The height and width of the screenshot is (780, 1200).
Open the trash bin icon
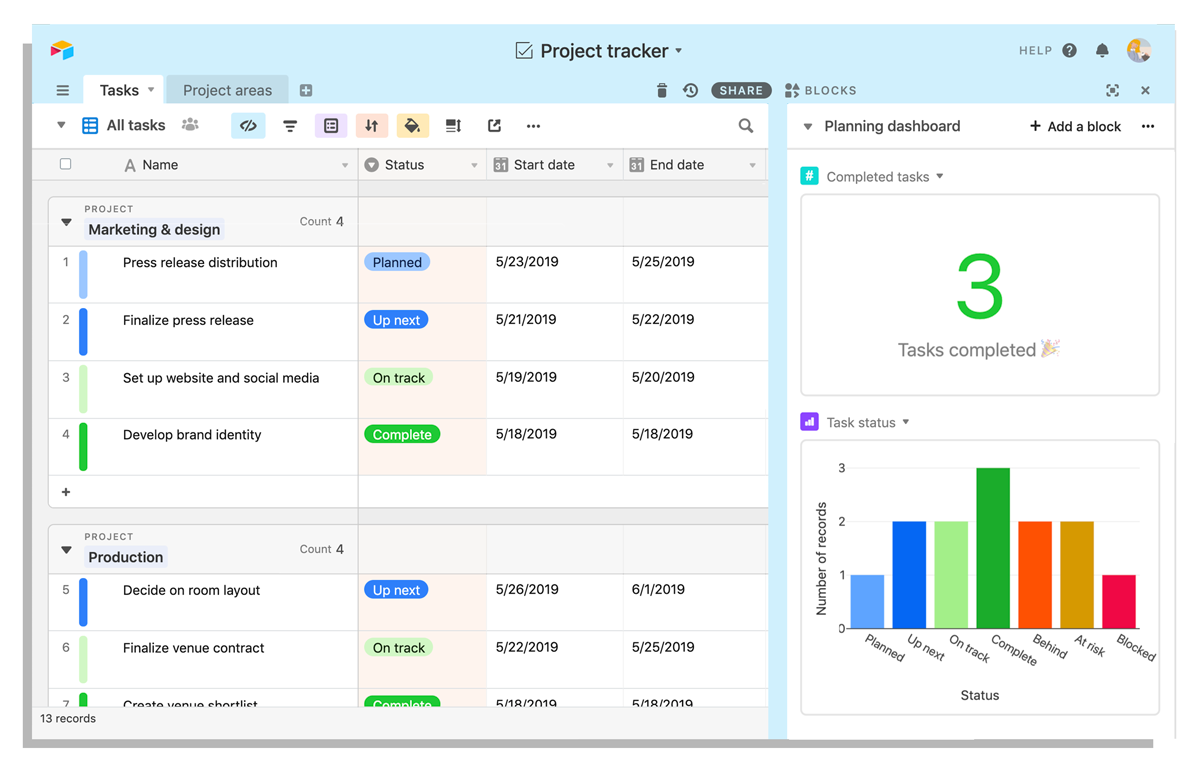click(x=661, y=90)
